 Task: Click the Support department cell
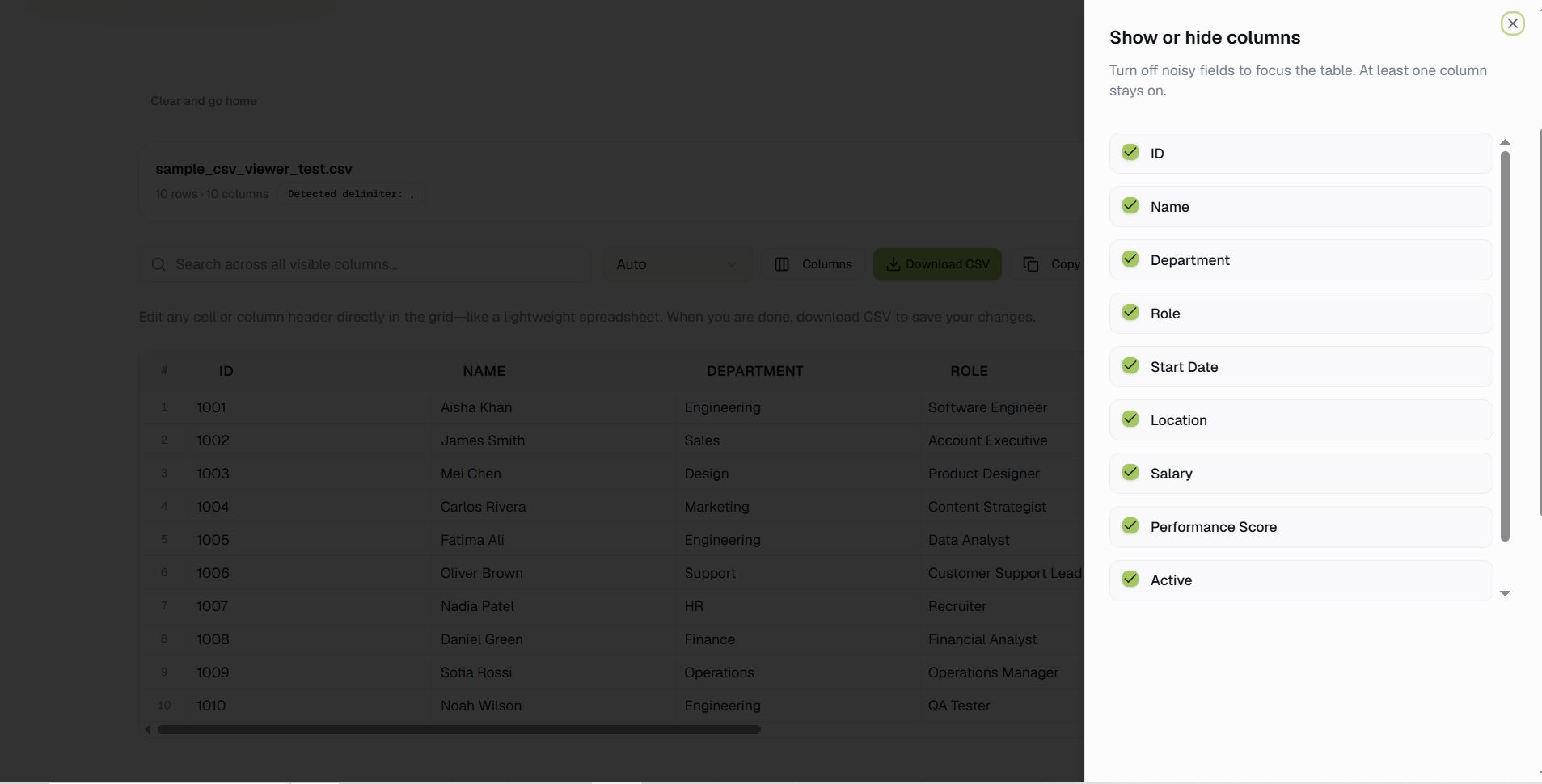[798, 573]
